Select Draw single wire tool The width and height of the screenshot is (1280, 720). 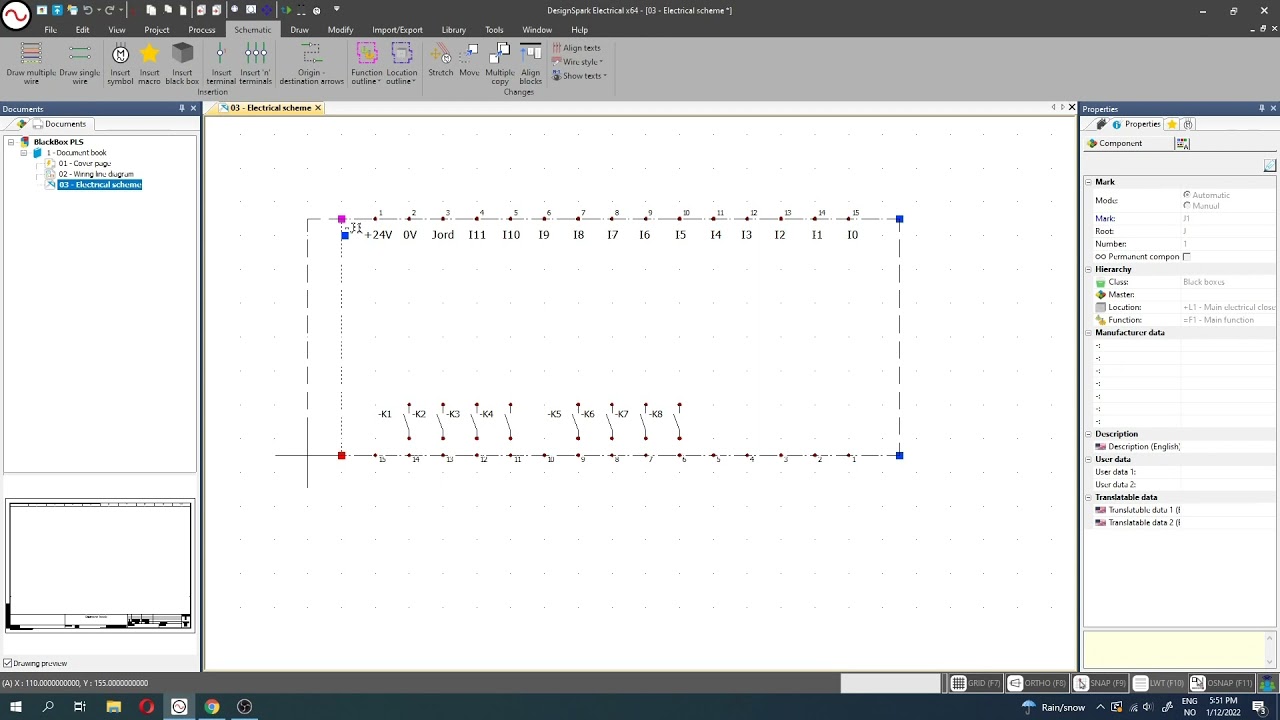[x=80, y=64]
